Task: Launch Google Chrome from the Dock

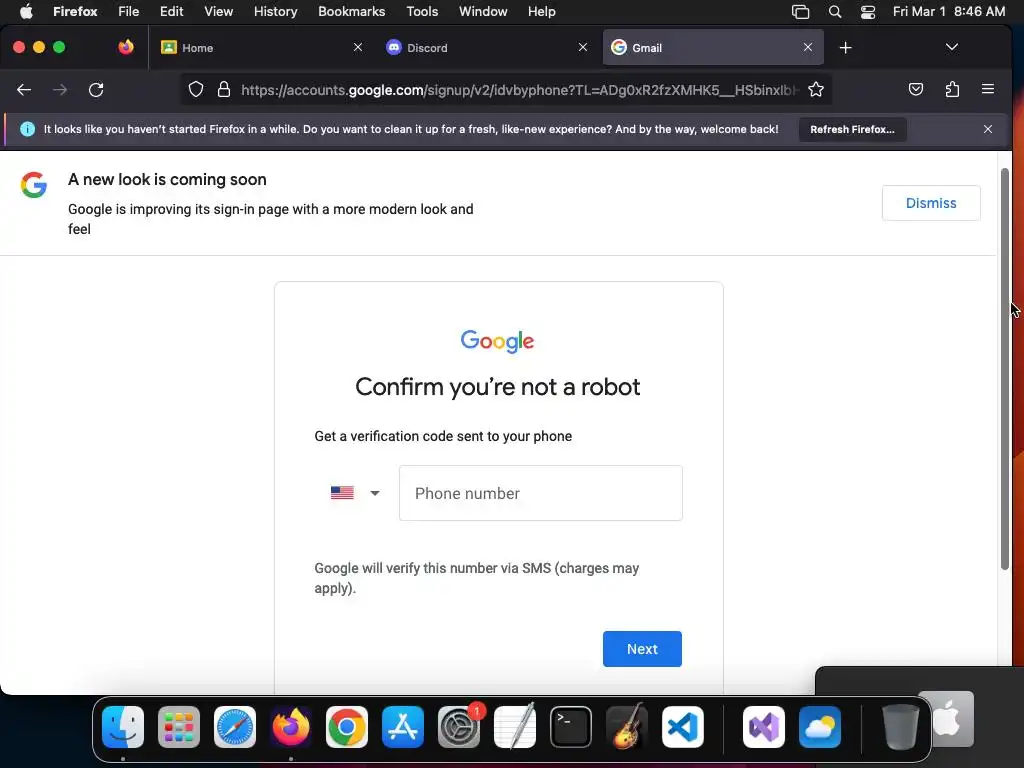Action: click(347, 727)
